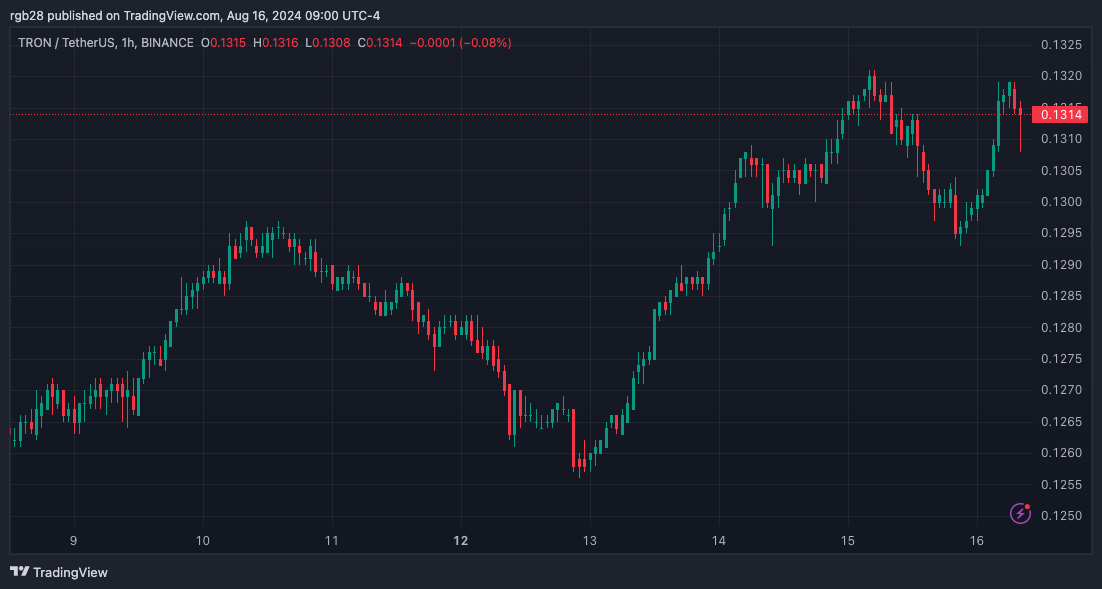Click the TradingView wordmark text
1102x589 pixels.
click(x=70, y=573)
